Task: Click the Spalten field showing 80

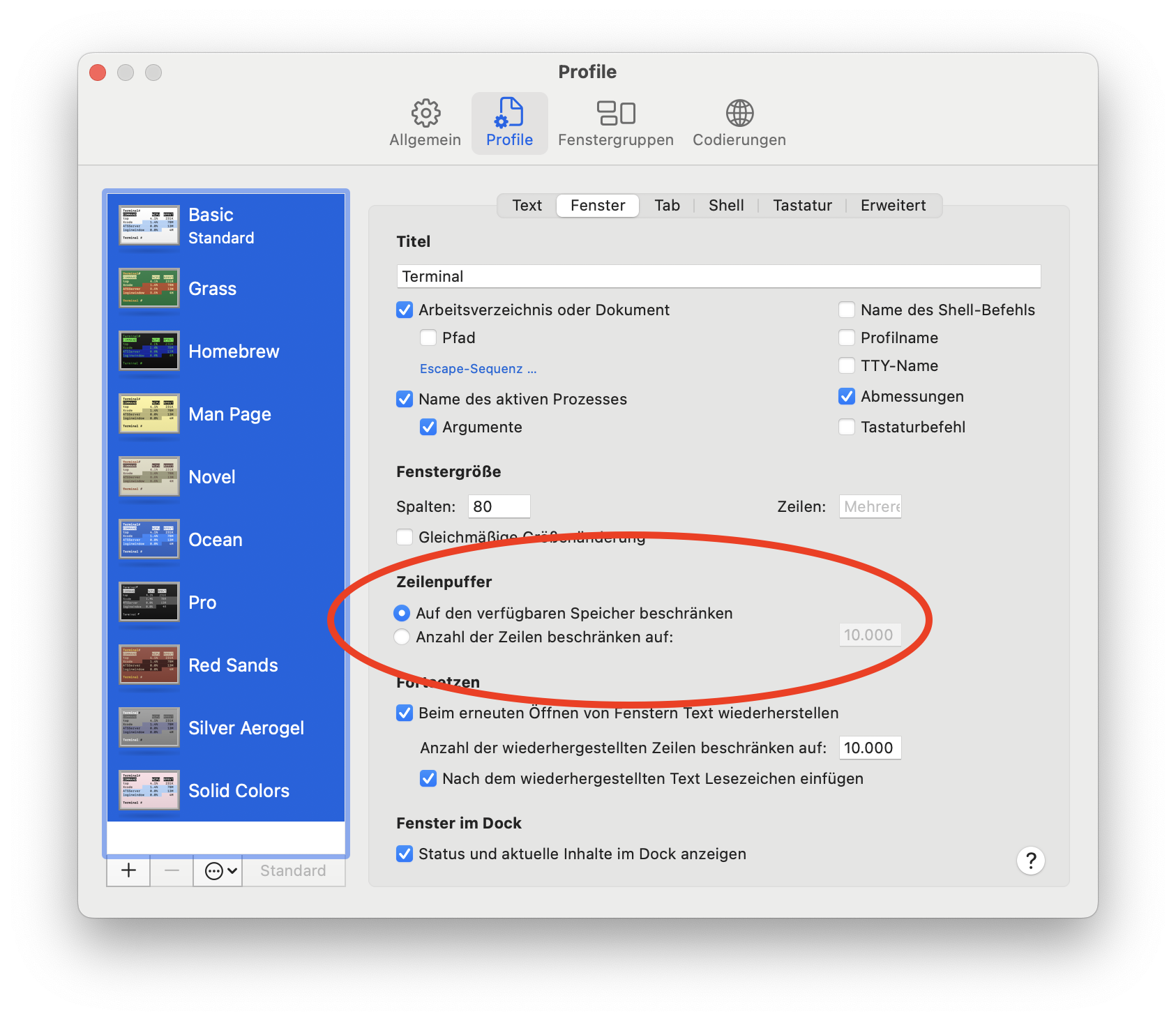Action: [x=499, y=506]
